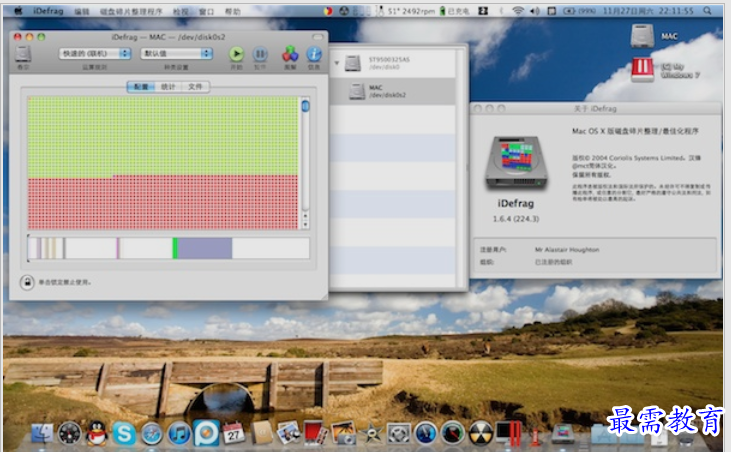
Task: Click the battery 已充电 status icon
Action: [455, 11]
